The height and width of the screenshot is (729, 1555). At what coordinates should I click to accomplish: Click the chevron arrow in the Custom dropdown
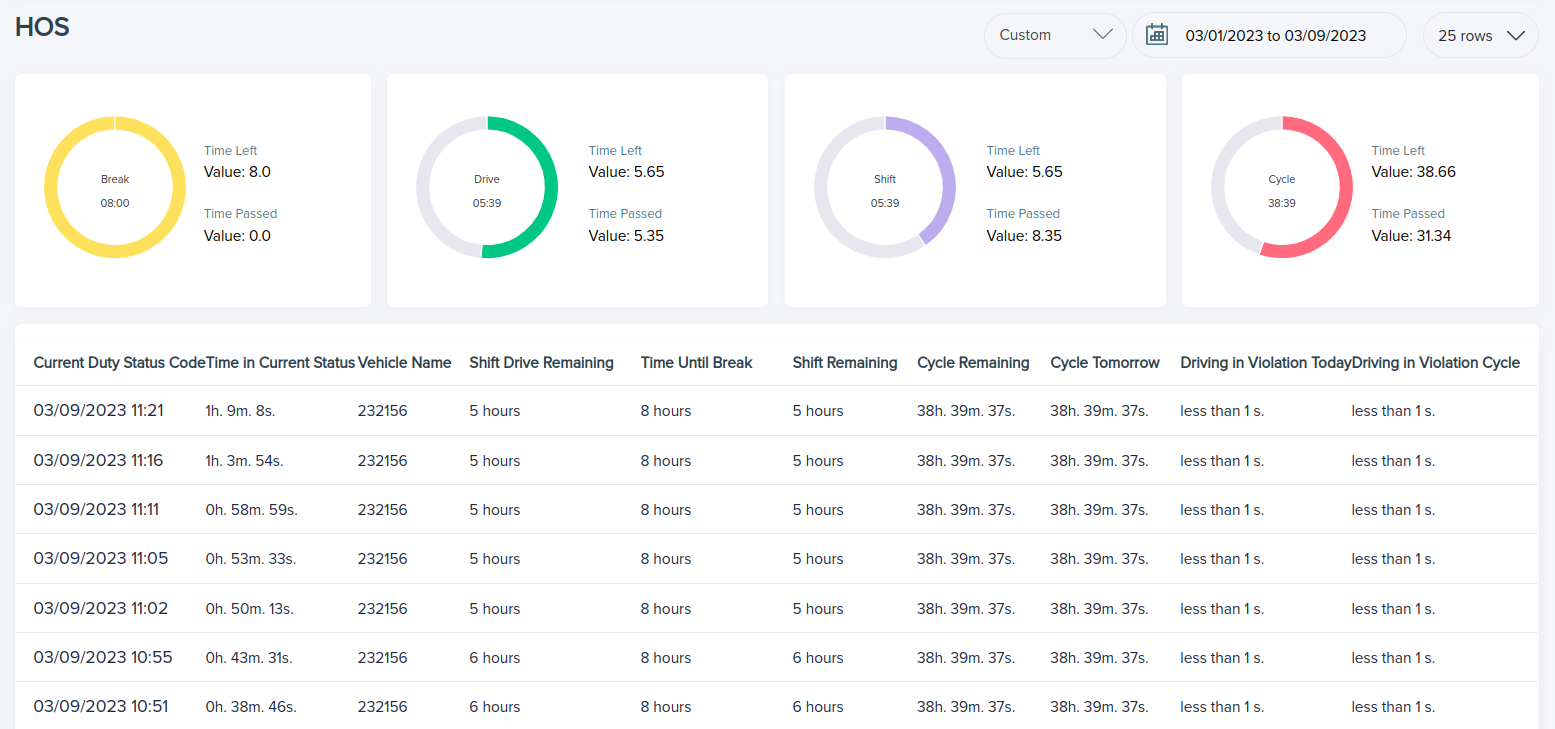(x=1103, y=35)
